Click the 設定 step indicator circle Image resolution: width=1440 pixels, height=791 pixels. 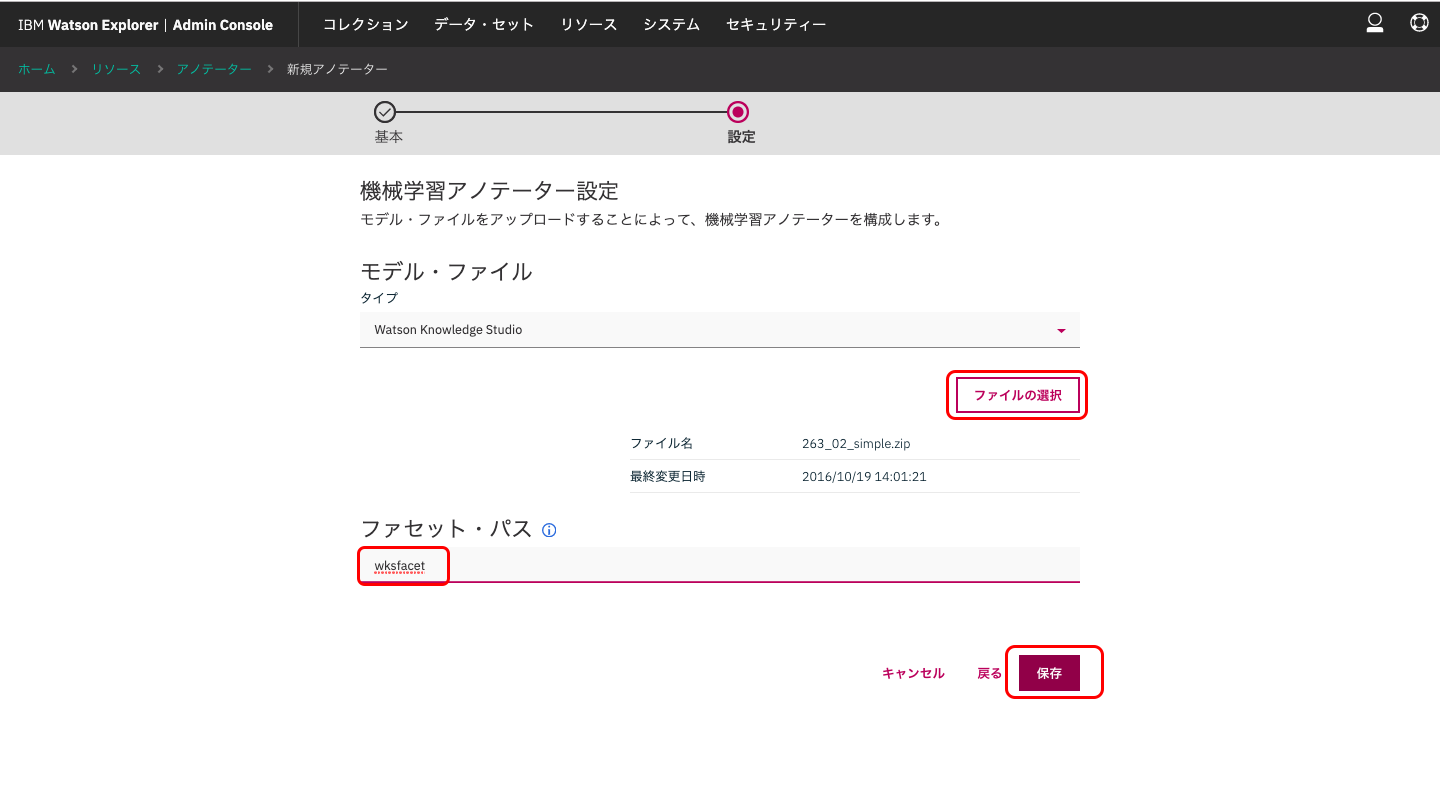(x=738, y=112)
